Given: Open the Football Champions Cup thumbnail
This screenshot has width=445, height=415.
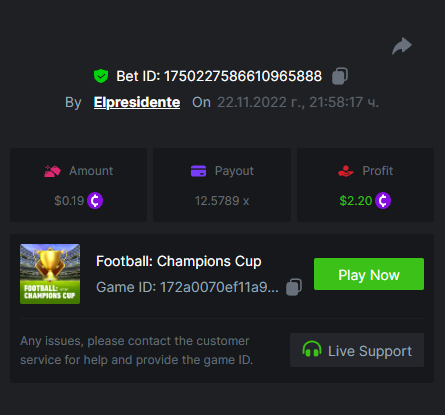Looking at the screenshot, I should pos(50,274).
